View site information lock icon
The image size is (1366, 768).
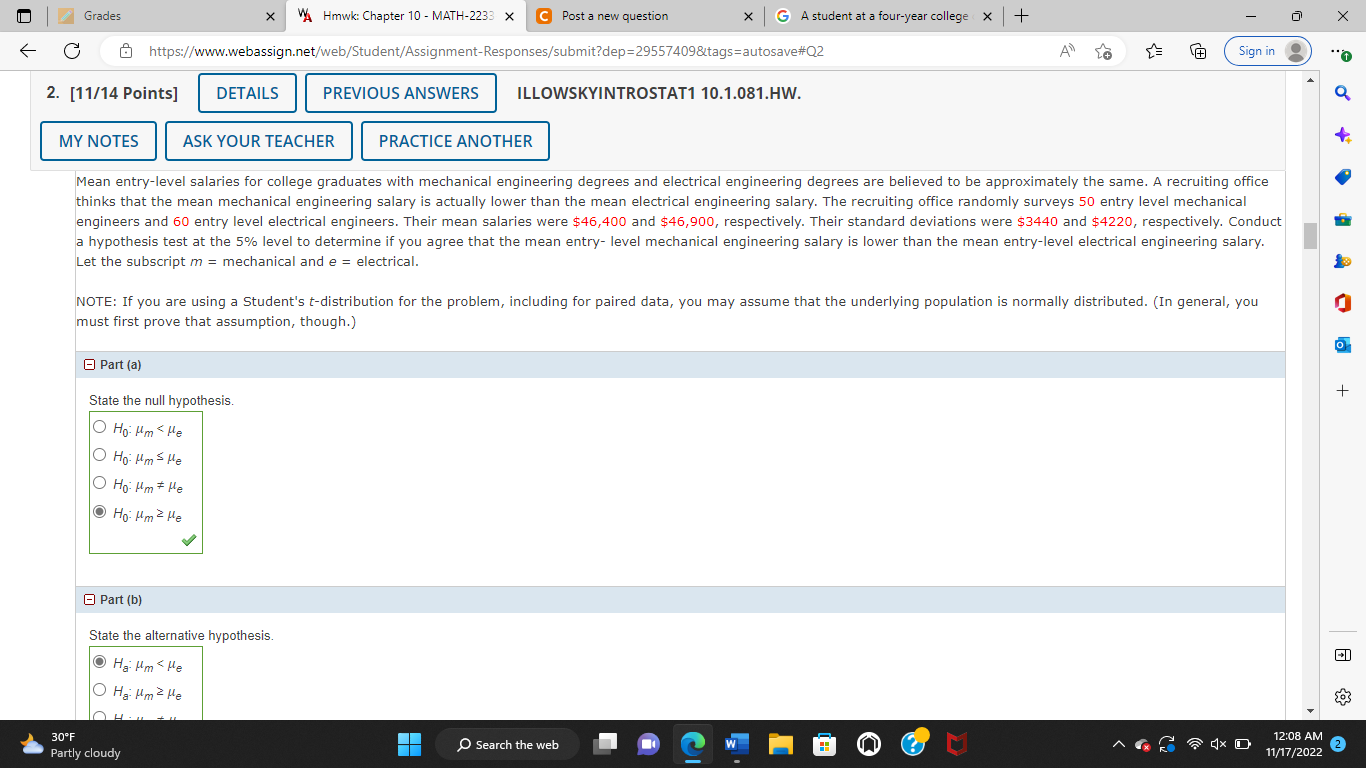click(126, 51)
